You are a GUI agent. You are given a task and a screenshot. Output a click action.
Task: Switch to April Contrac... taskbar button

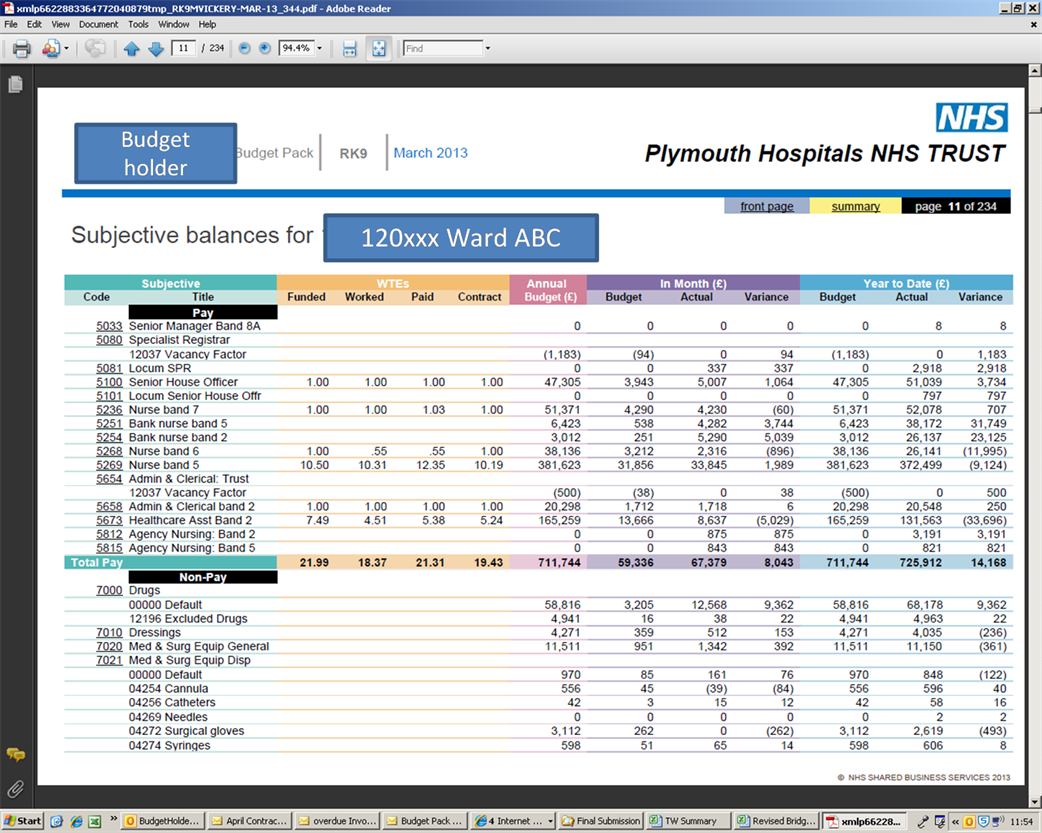click(x=249, y=821)
